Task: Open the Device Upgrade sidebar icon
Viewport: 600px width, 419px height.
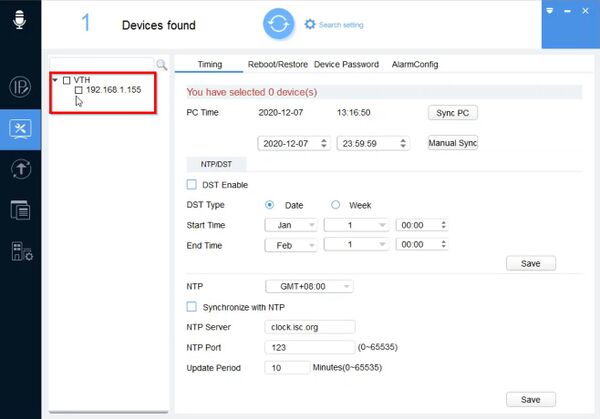Action: pyautogui.click(x=21, y=169)
